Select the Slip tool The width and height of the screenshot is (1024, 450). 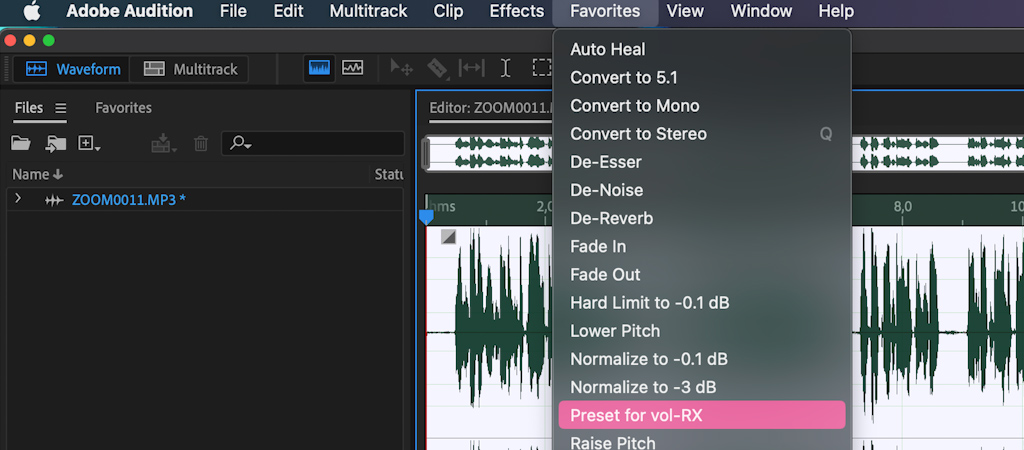coord(472,68)
